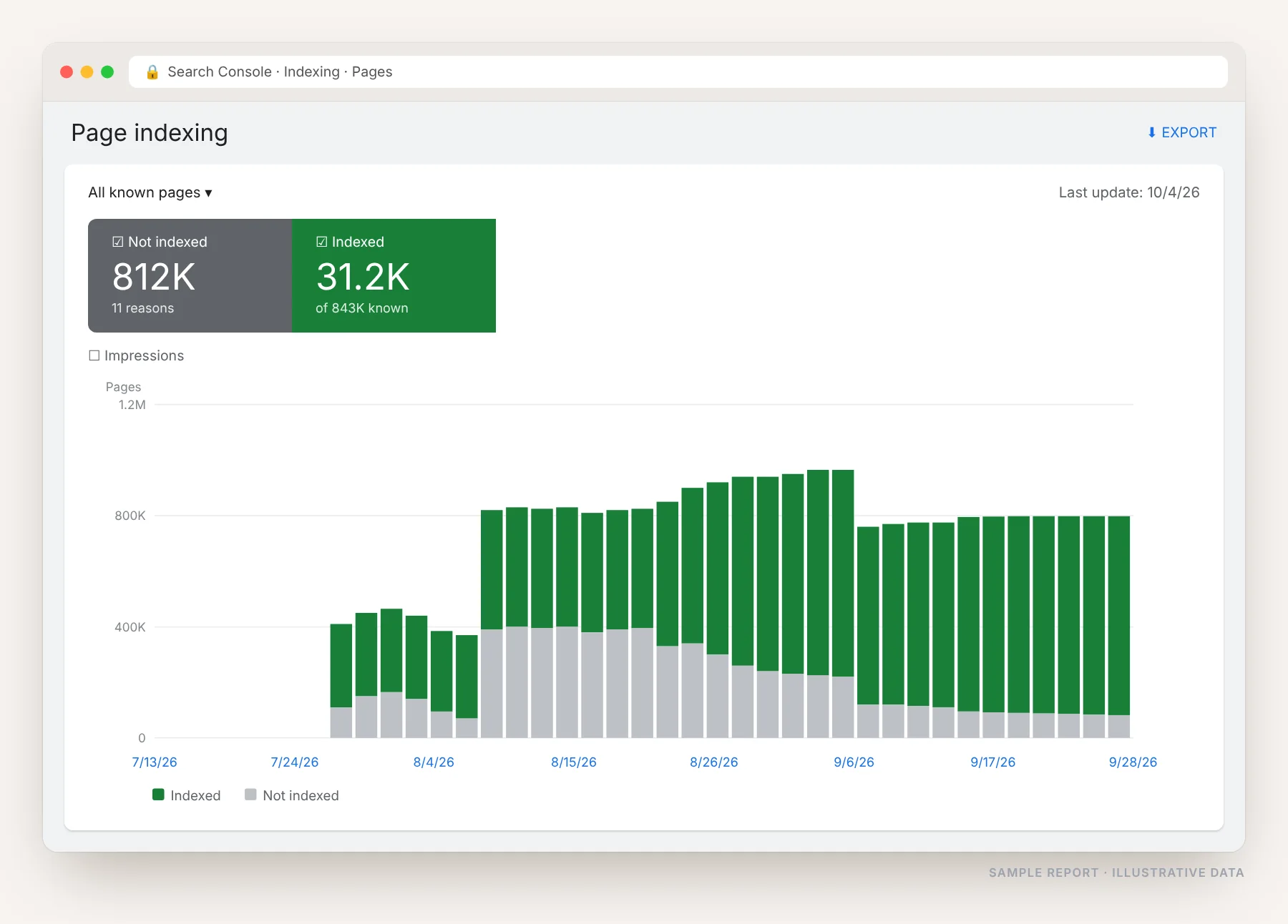Click the 'Indexed' legend label

(195, 795)
